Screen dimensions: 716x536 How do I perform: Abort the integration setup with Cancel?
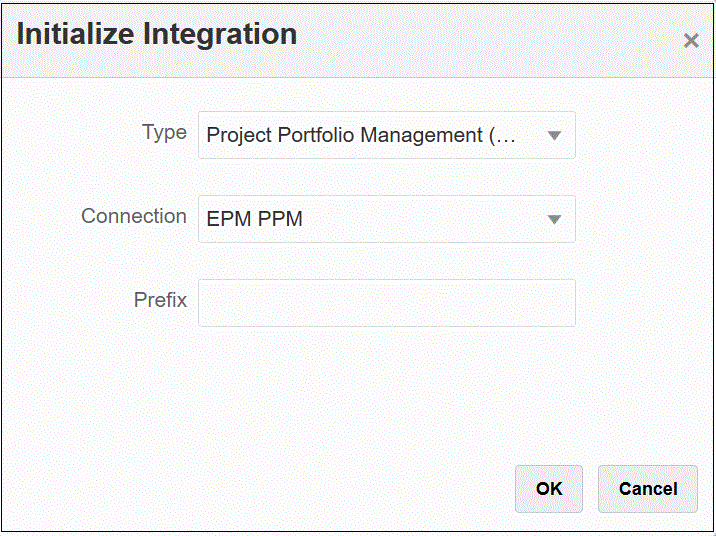[x=648, y=489]
